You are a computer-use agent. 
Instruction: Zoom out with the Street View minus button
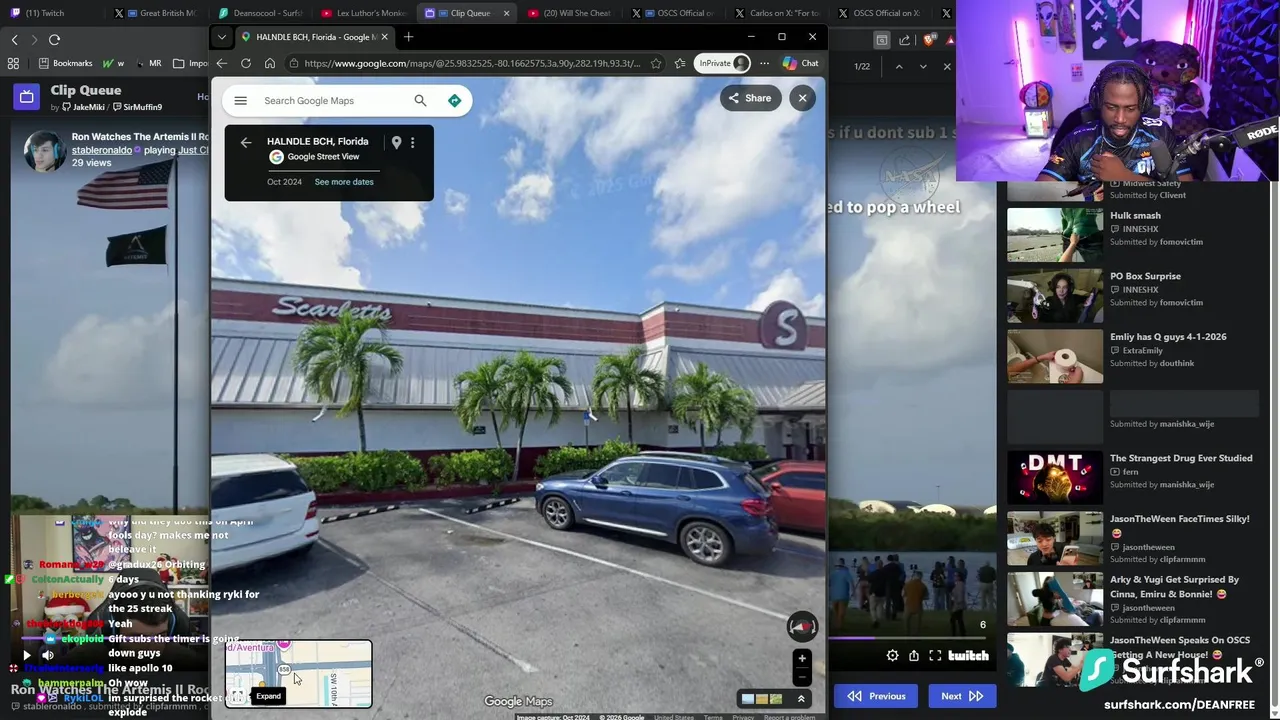click(801, 677)
